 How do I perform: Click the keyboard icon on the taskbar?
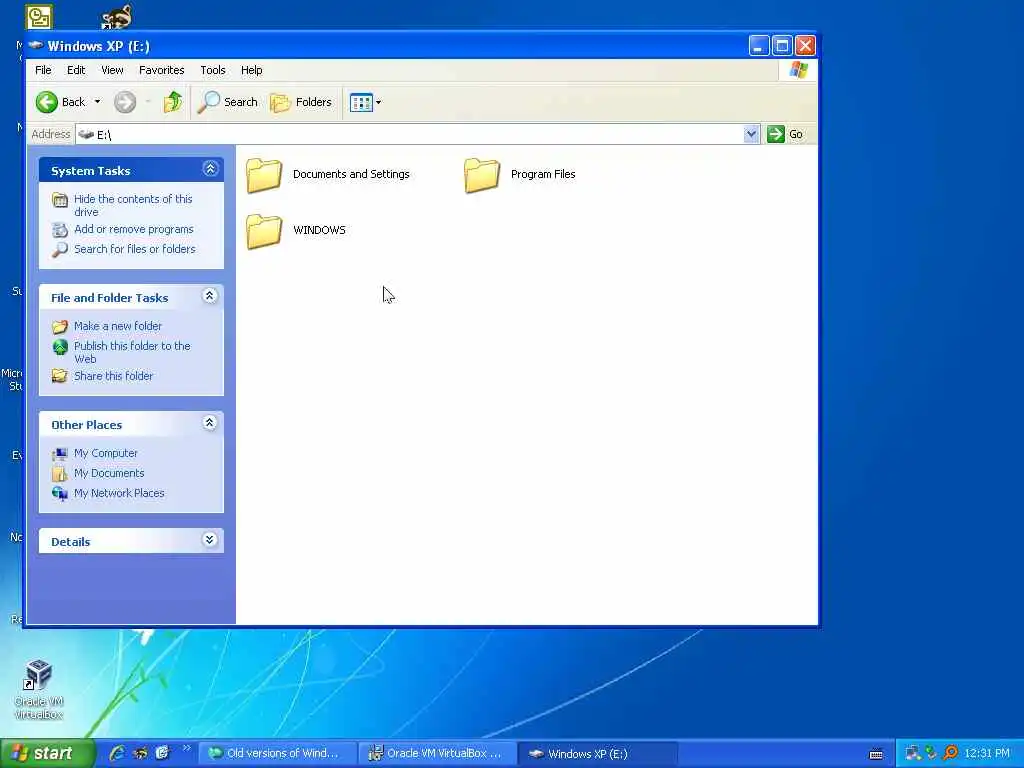click(876, 754)
